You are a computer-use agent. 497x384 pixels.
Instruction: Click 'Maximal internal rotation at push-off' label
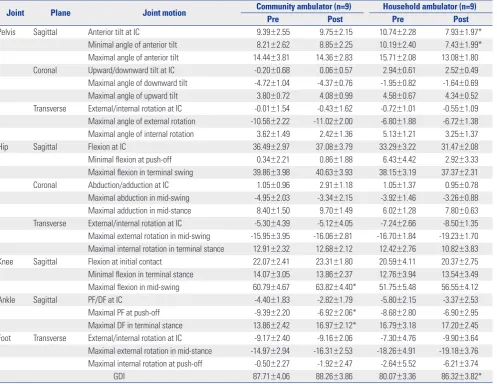(145, 364)
